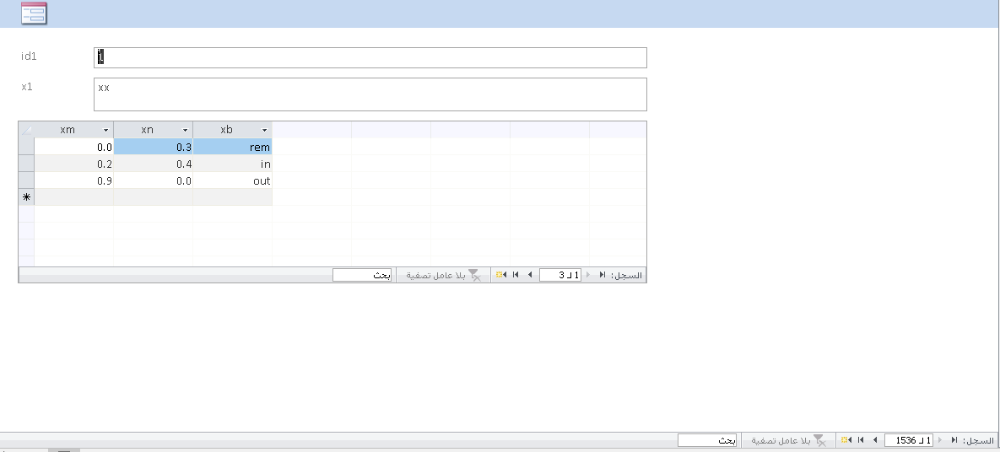Click the empty xb cell in new row
Image resolution: width=1000 pixels, height=452 pixels.
click(x=232, y=198)
